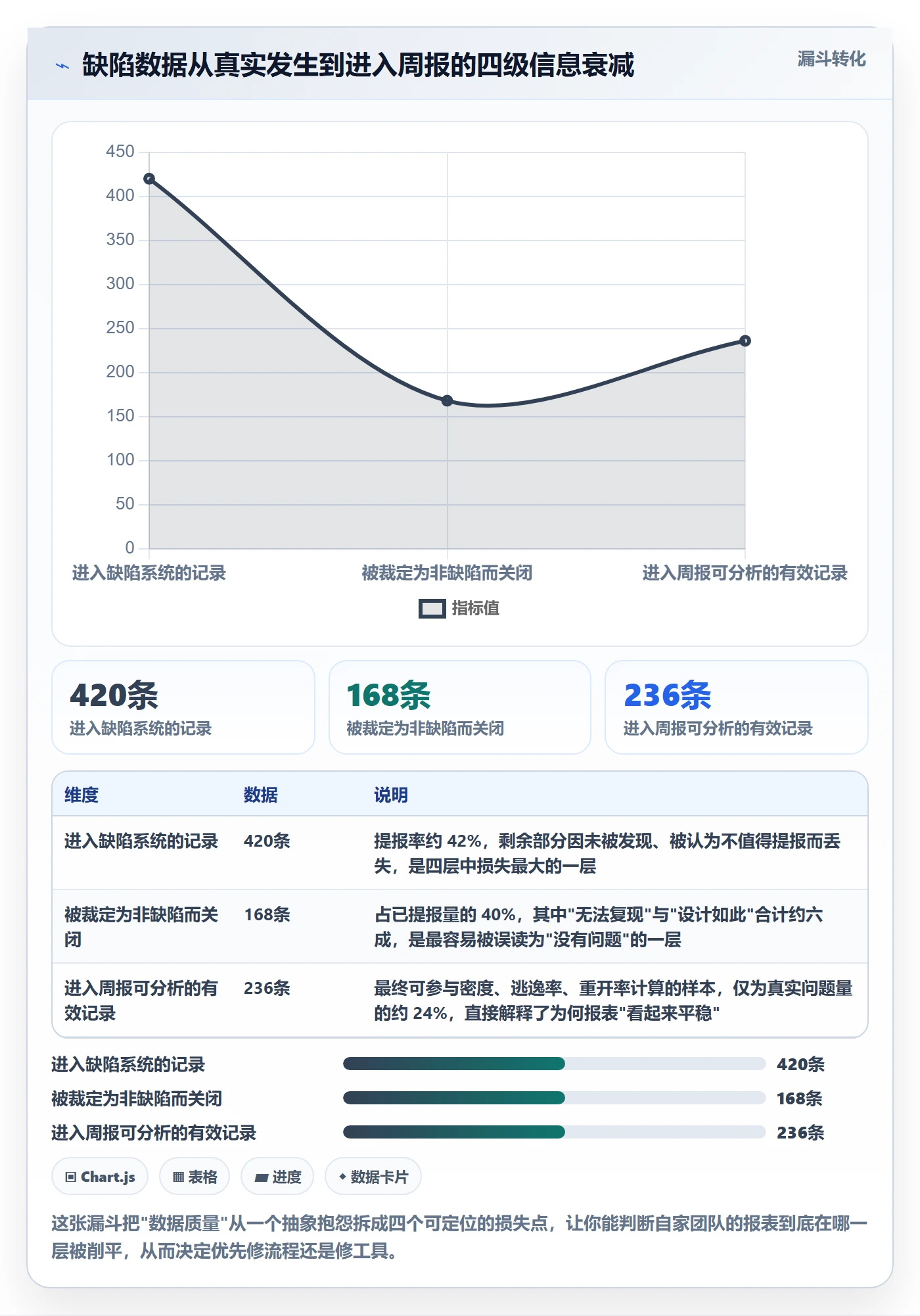Screen dimensions: 920x1316
Task: Click the progress bar for 进入周报可分析的有效记录
Action: click(x=555, y=1132)
